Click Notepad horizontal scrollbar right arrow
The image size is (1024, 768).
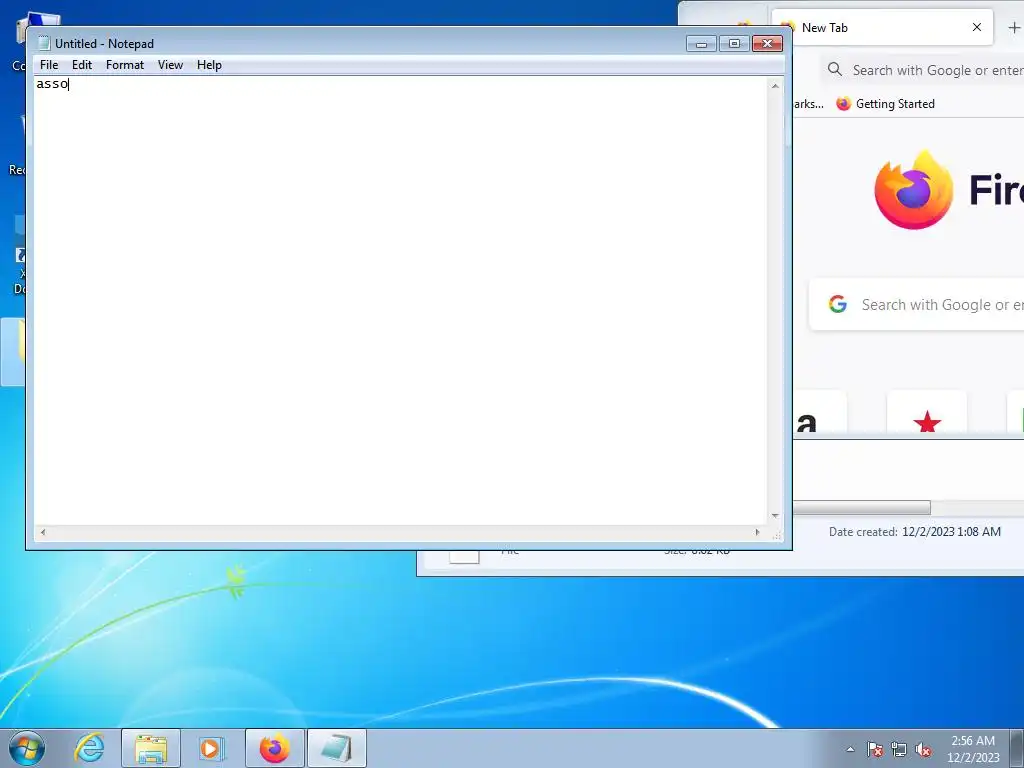coord(758,532)
